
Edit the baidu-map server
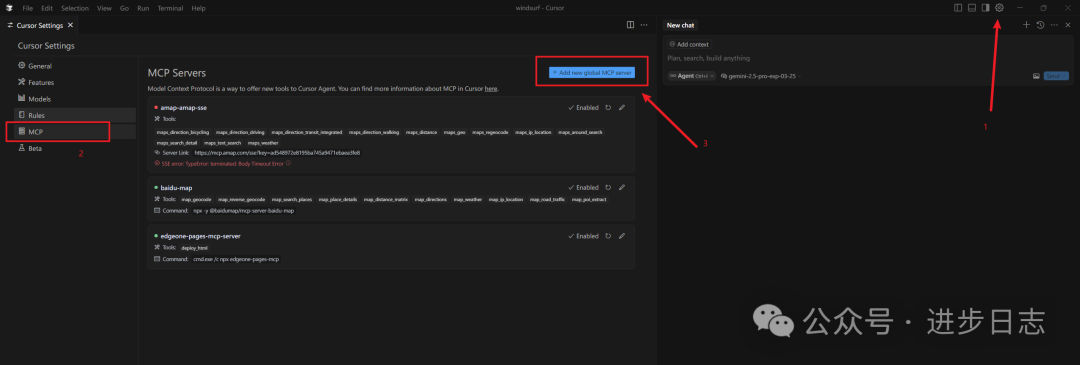click(622, 187)
